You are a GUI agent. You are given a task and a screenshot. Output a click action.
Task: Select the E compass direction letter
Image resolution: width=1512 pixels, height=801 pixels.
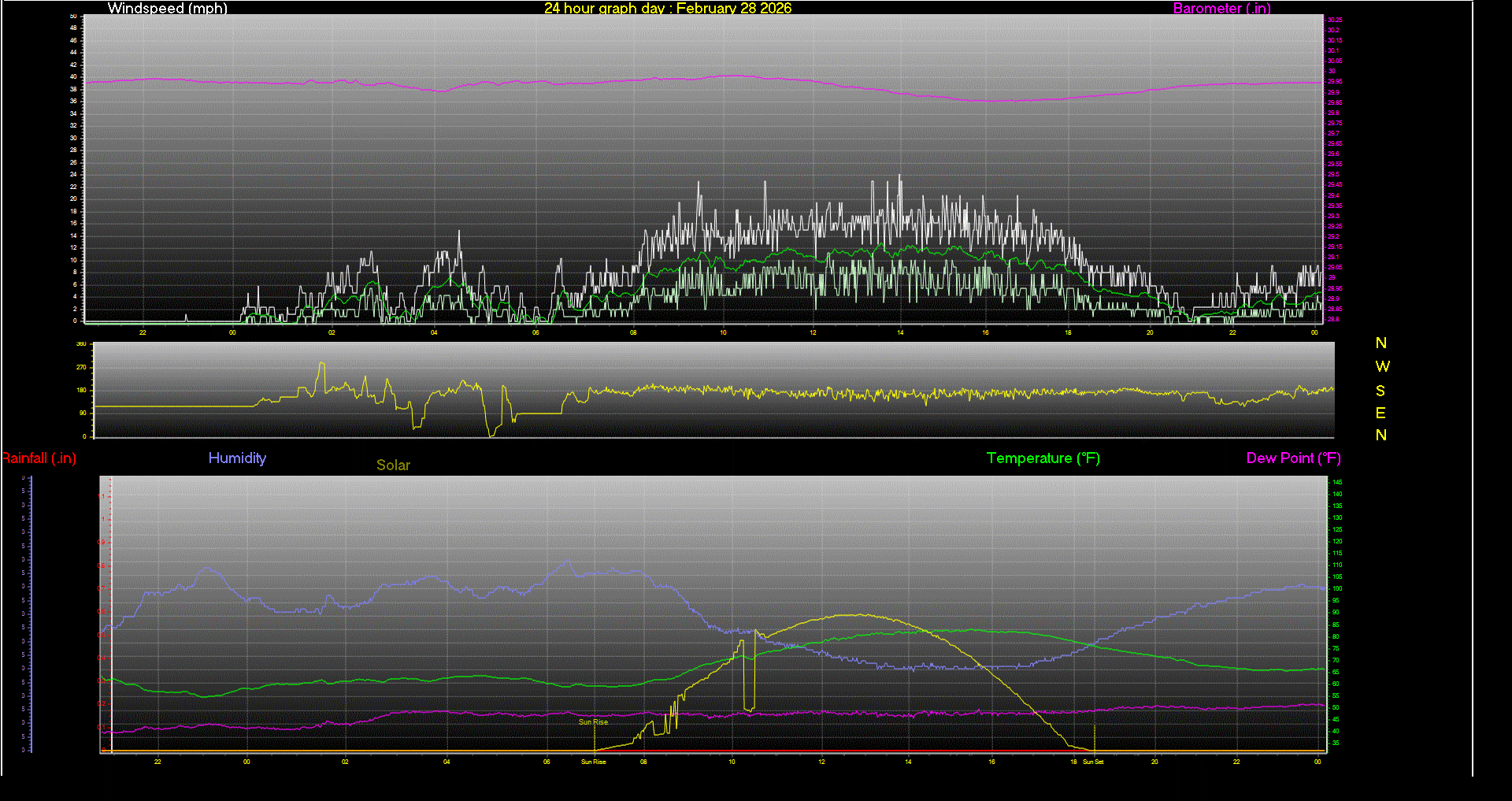[x=1380, y=413]
